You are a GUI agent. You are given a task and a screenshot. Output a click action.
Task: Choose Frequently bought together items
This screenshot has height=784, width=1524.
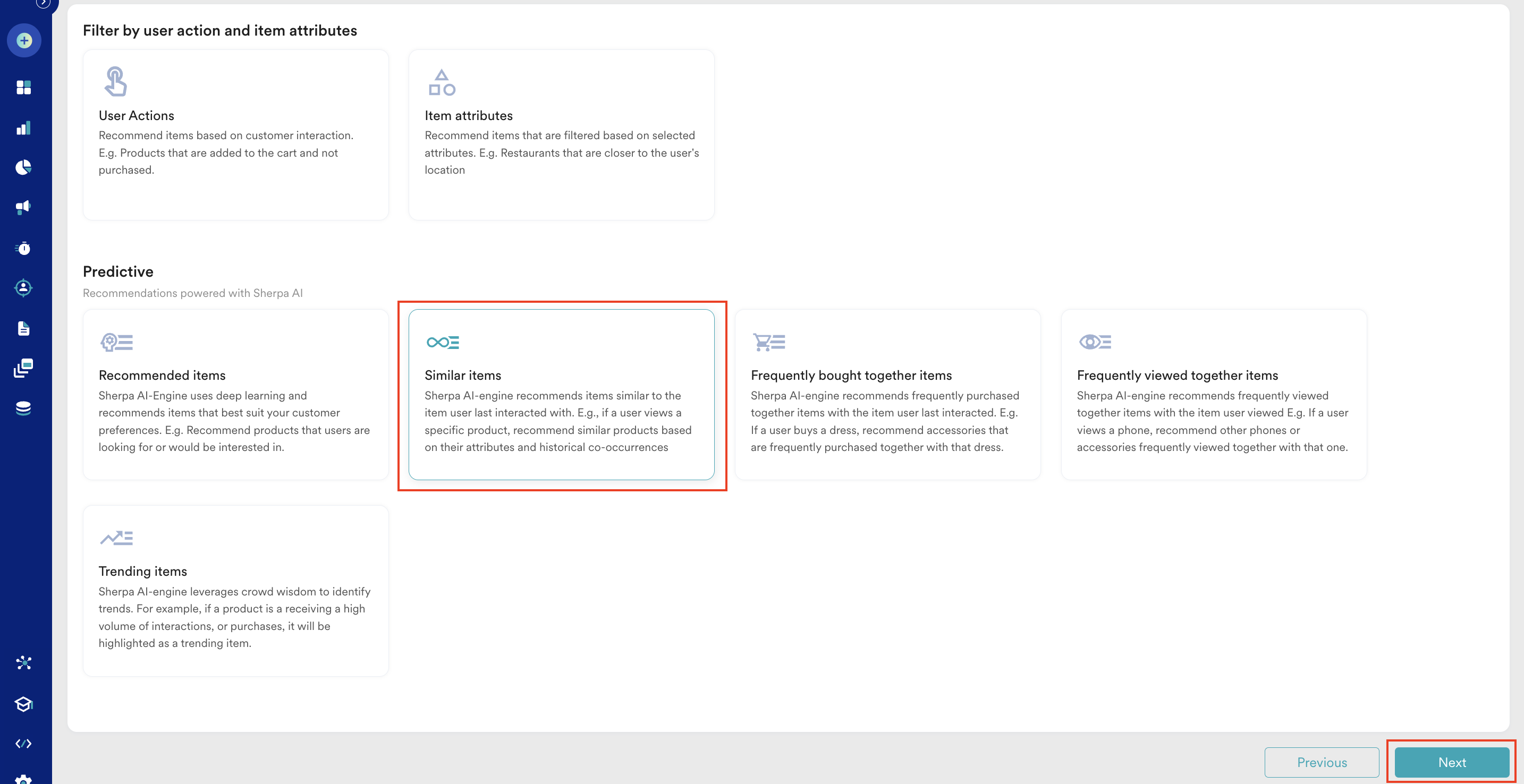click(x=887, y=394)
